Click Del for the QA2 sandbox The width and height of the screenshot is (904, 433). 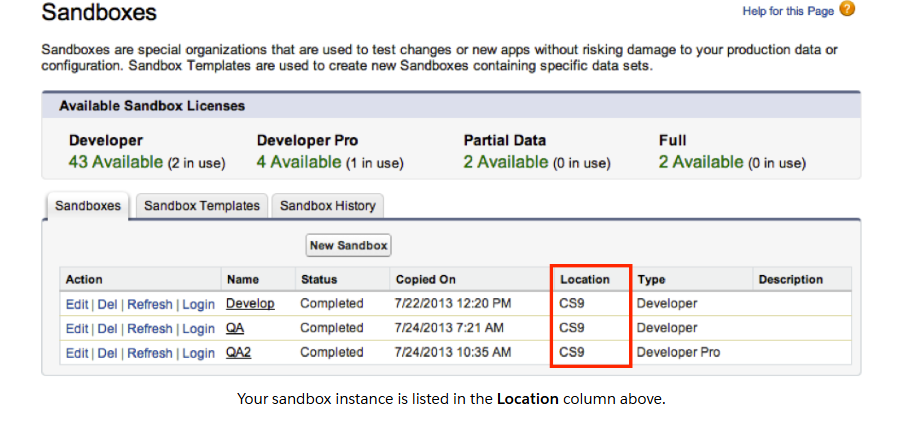pyautogui.click(x=107, y=353)
